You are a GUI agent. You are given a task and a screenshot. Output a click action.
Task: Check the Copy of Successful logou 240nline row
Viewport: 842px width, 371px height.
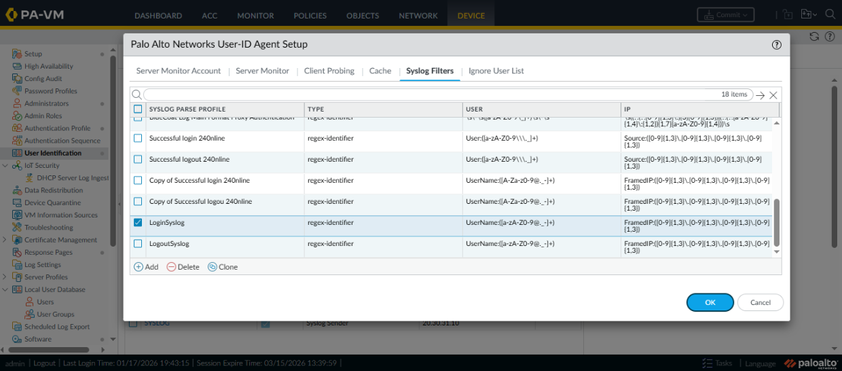coord(138,201)
